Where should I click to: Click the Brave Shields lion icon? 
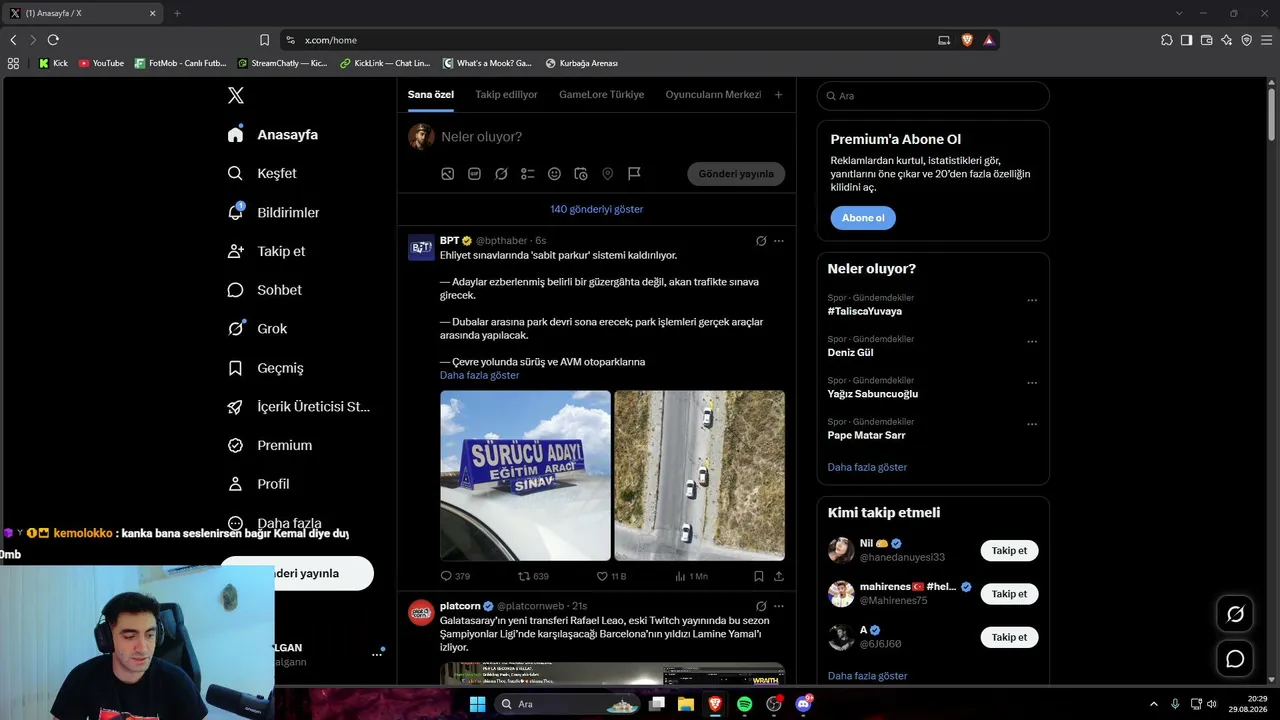tap(967, 40)
